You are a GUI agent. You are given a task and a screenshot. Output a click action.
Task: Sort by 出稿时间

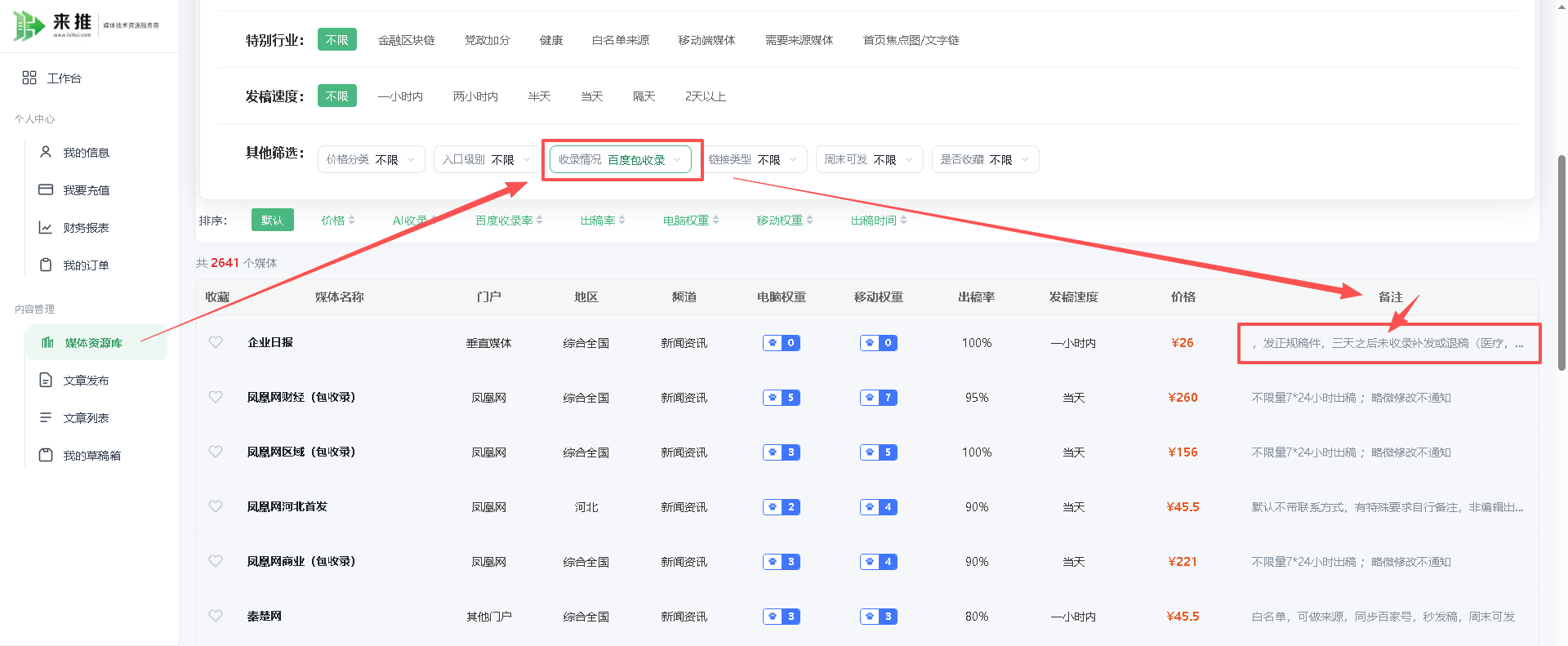point(879,221)
